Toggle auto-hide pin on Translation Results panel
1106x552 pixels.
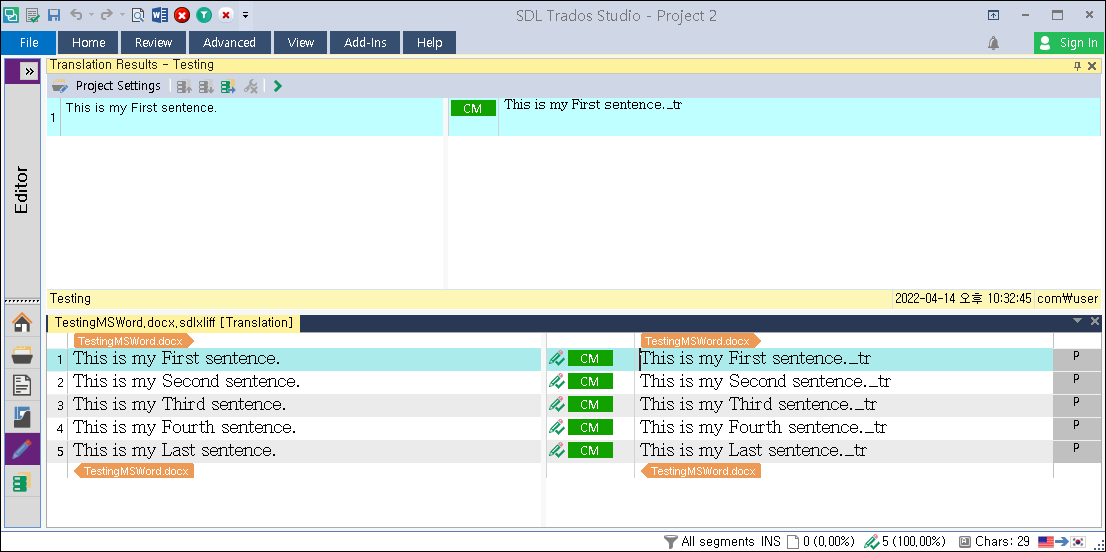pos(1077,66)
